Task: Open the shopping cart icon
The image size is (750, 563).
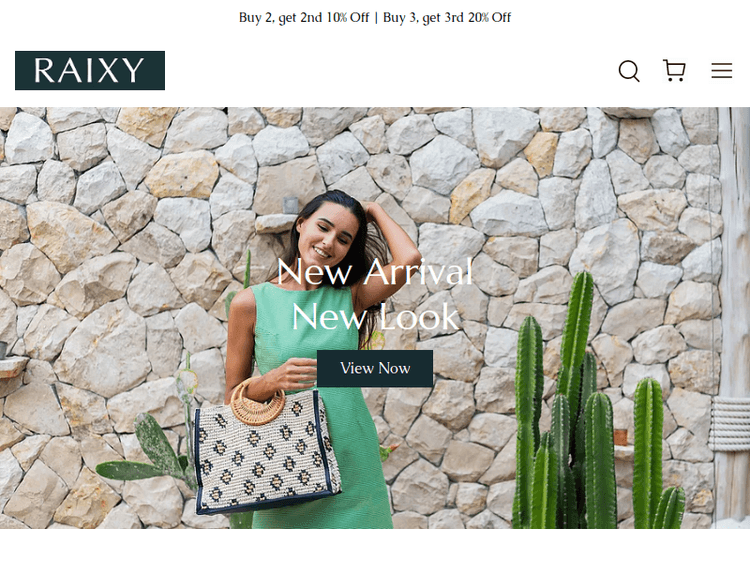Action: tap(674, 70)
